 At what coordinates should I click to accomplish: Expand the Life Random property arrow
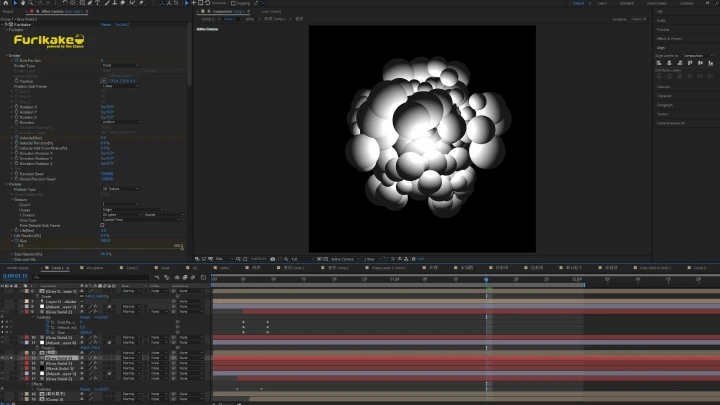[12, 235]
